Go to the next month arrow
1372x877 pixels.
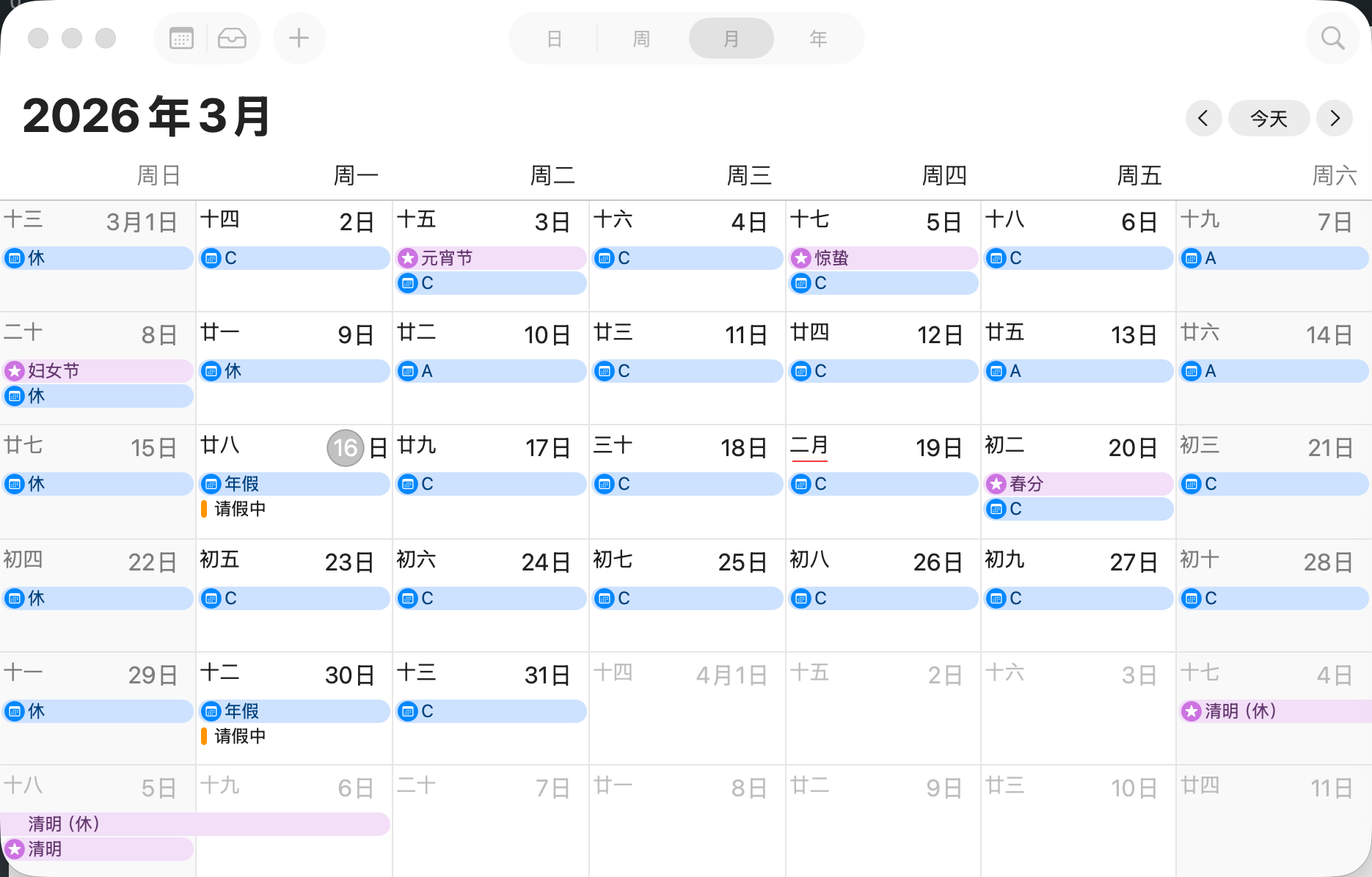point(1335,118)
